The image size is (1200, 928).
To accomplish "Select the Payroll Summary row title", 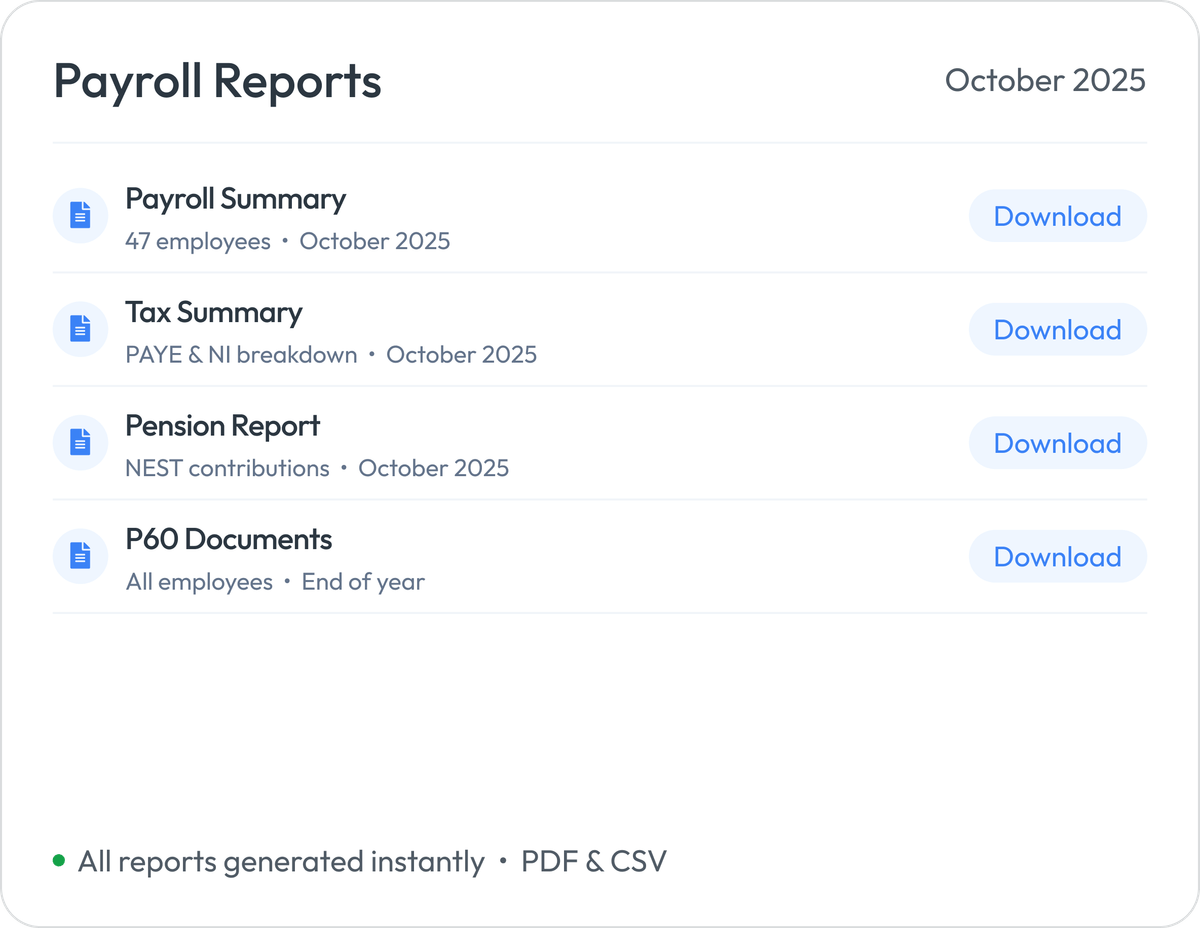I will coord(235,199).
